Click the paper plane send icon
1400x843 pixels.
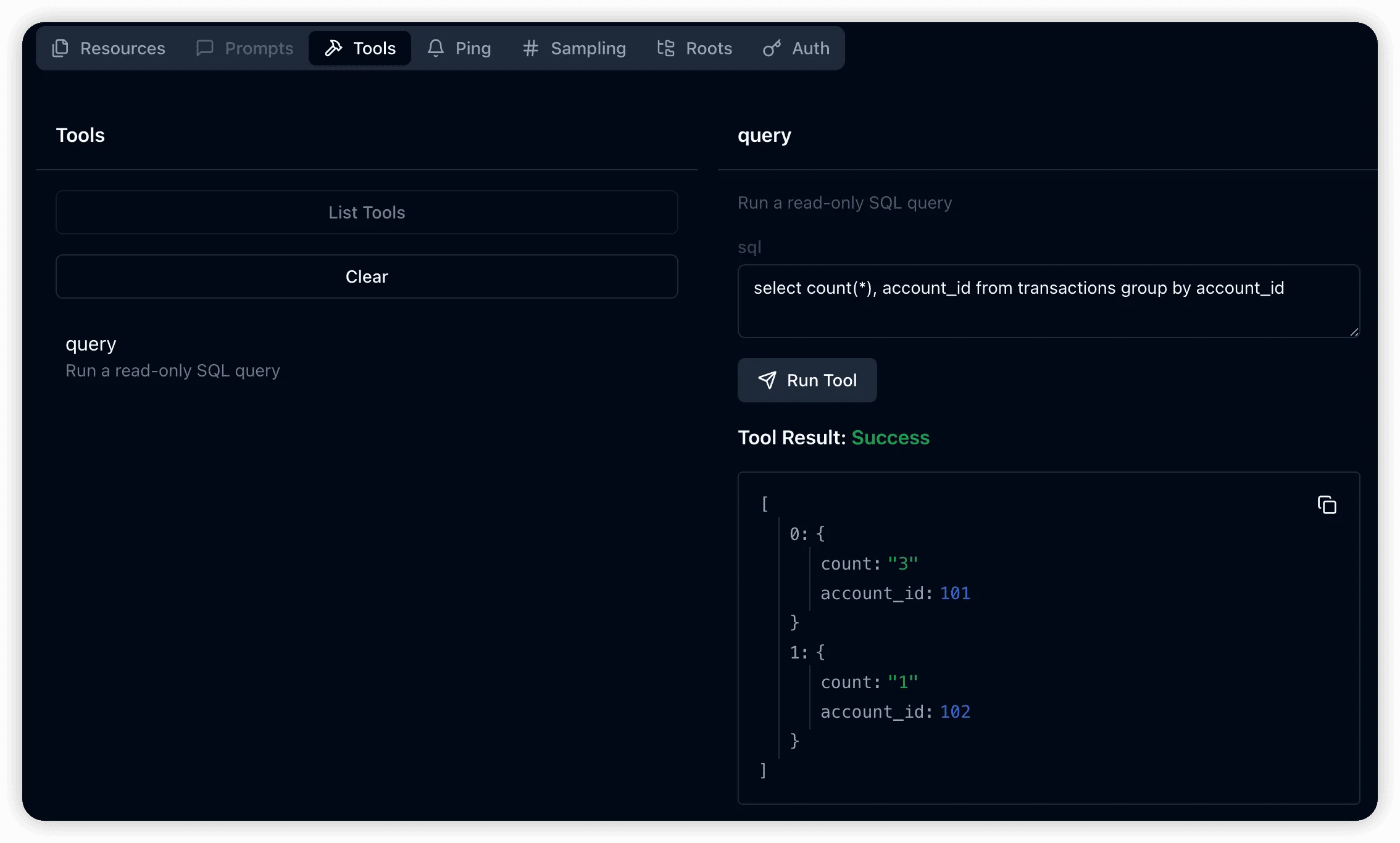pyautogui.click(x=767, y=380)
